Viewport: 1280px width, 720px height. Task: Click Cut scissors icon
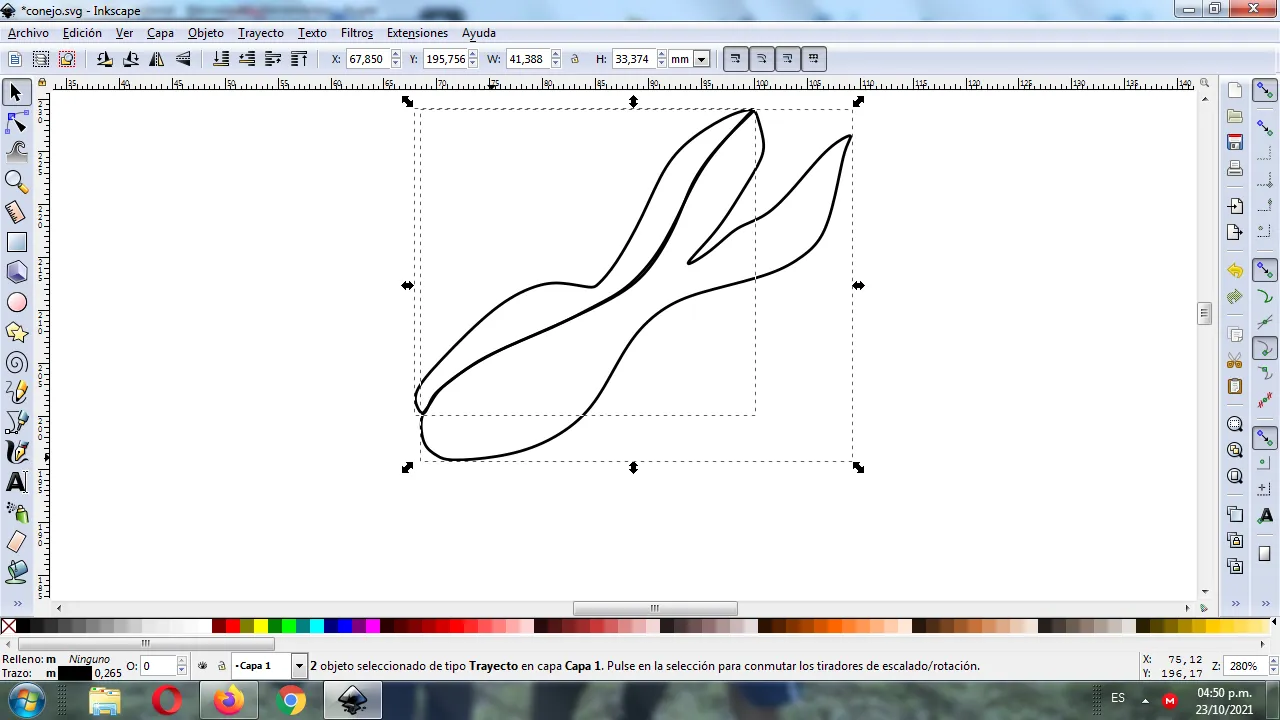(1235, 360)
